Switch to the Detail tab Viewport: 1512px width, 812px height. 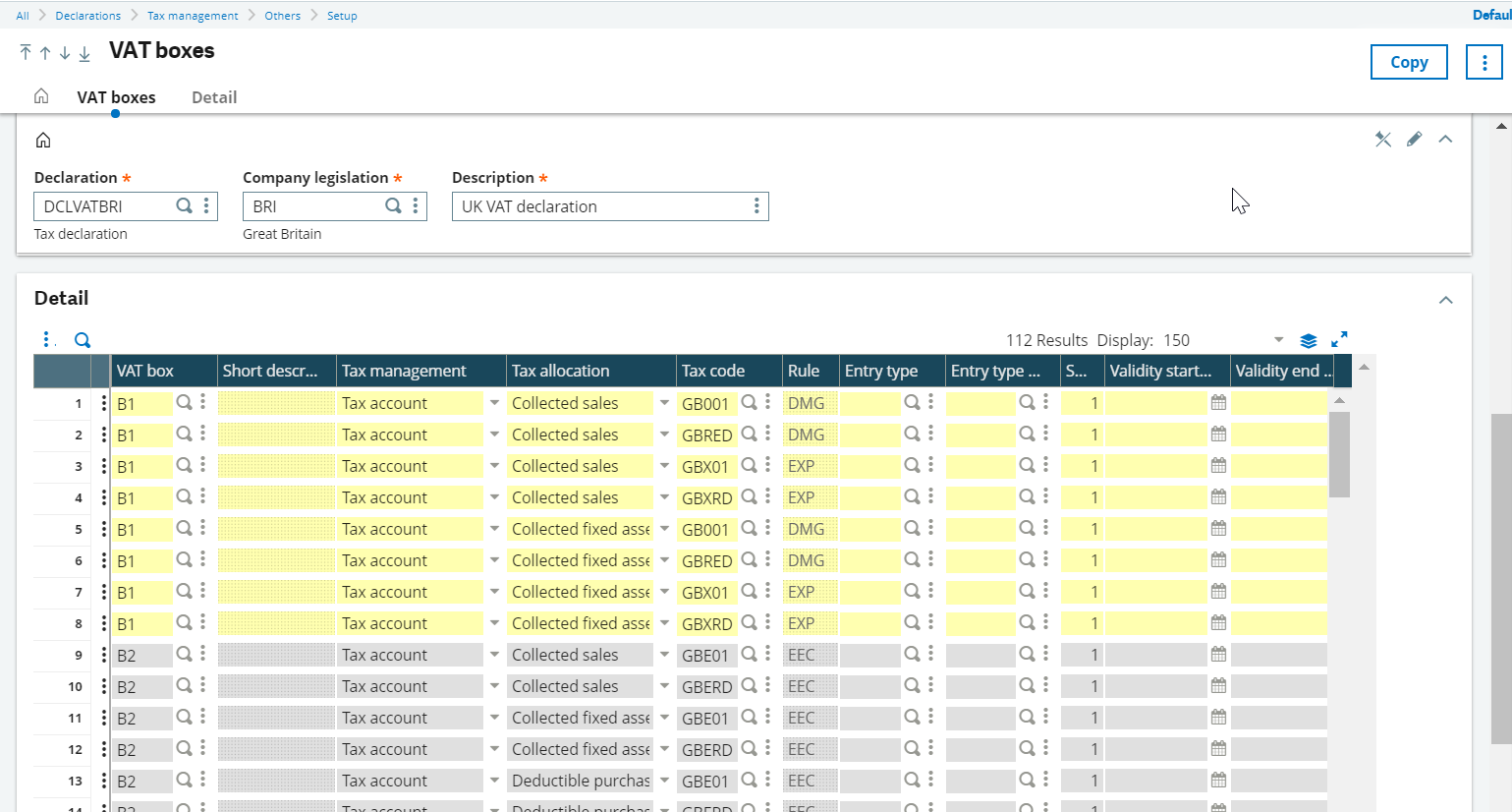(x=214, y=97)
